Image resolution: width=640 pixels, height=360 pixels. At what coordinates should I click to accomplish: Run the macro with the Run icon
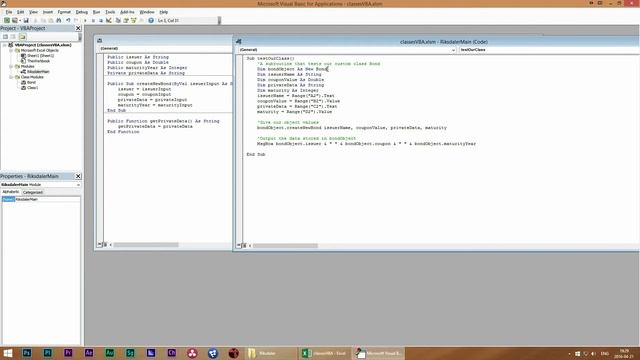[85, 20]
